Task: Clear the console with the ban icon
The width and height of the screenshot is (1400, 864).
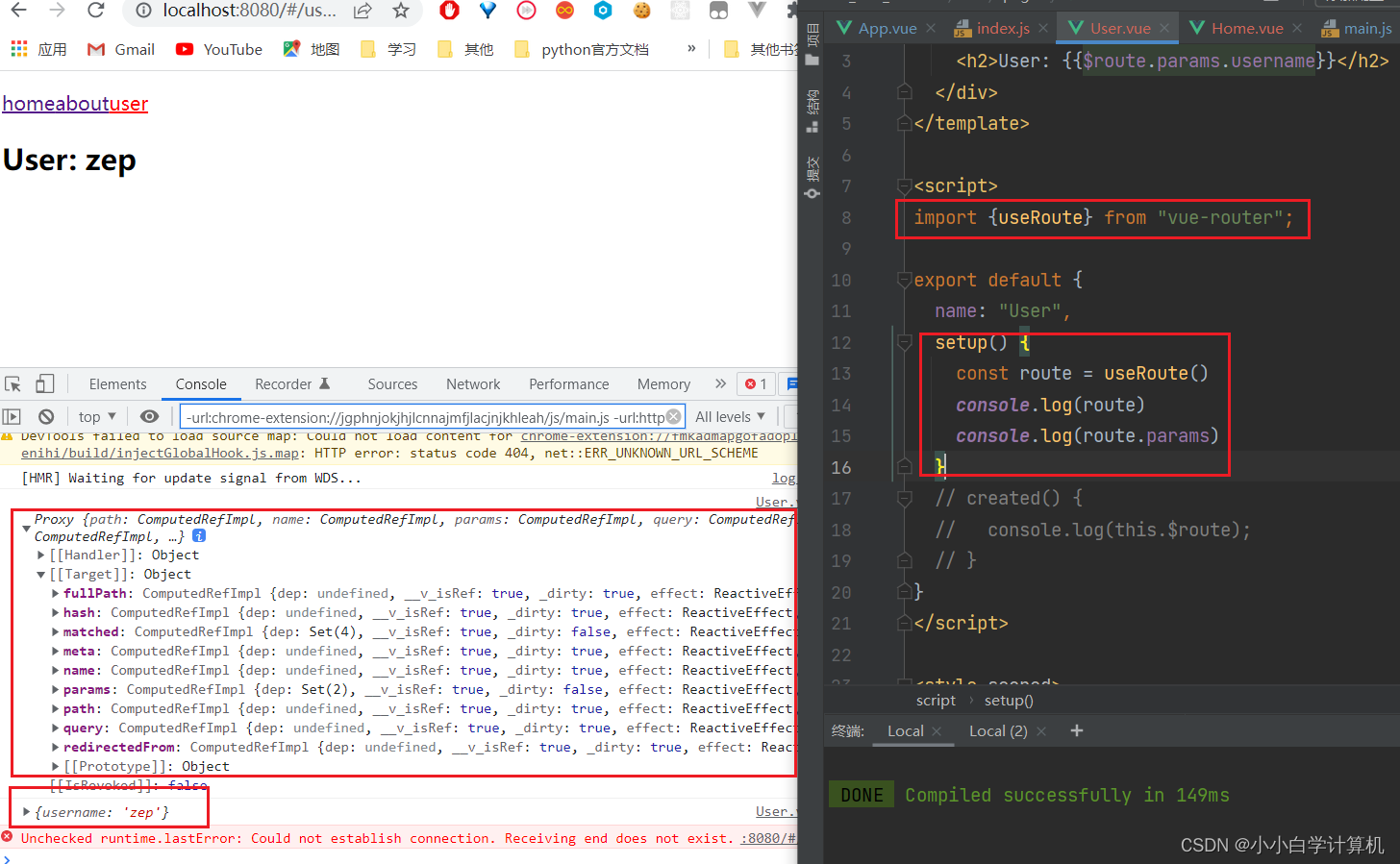Action: coord(46,416)
